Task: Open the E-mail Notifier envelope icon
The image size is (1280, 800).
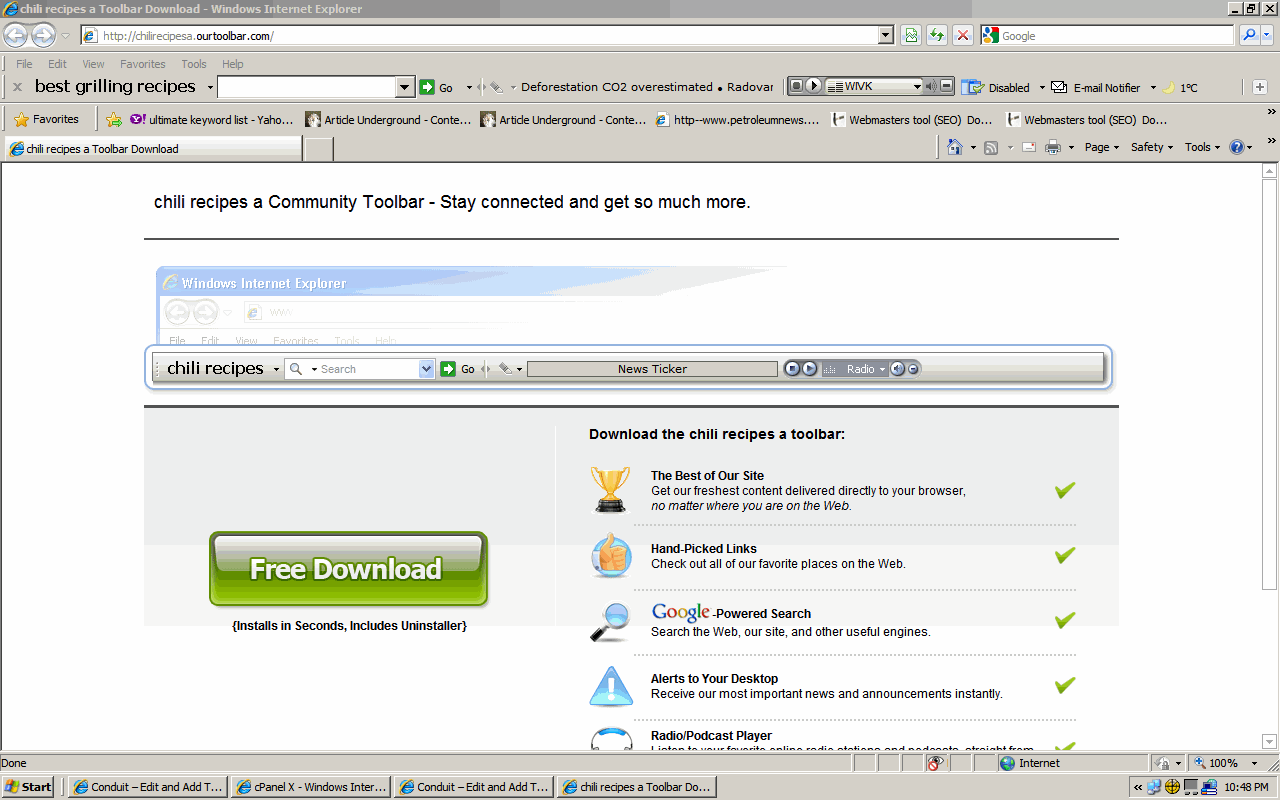Action: click(x=1059, y=87)
